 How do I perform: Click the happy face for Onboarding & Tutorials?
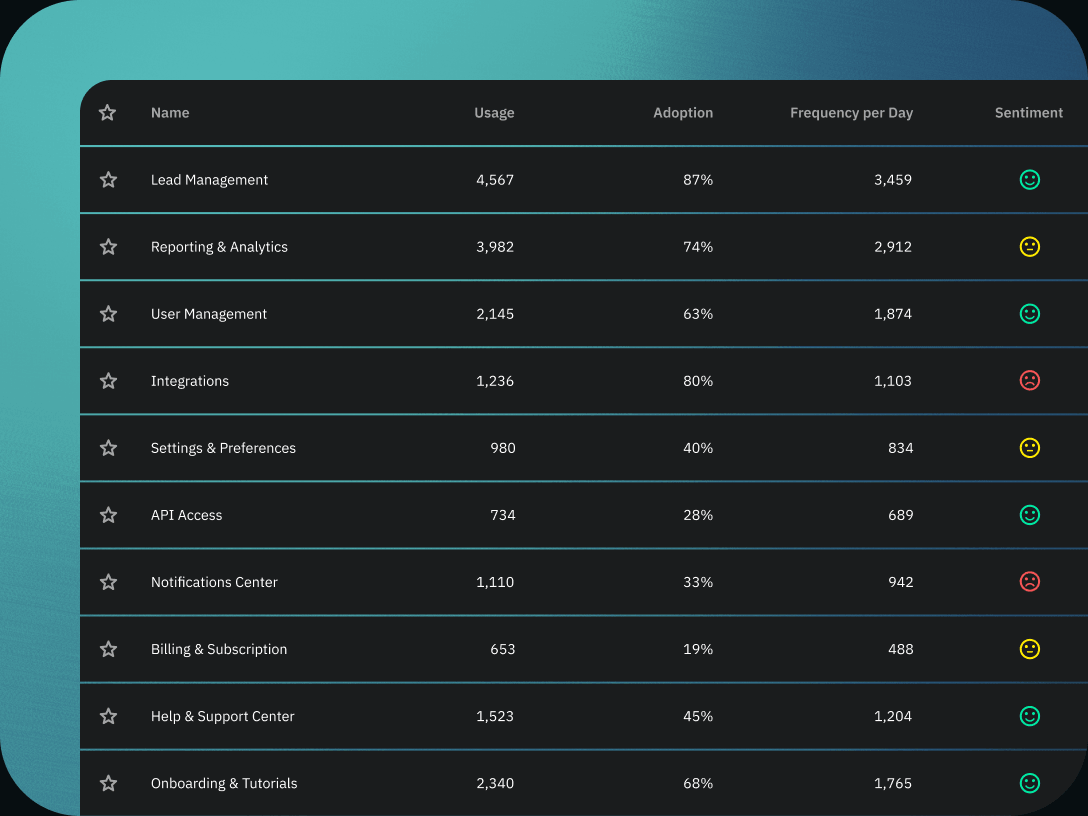tap(1030, 783)
